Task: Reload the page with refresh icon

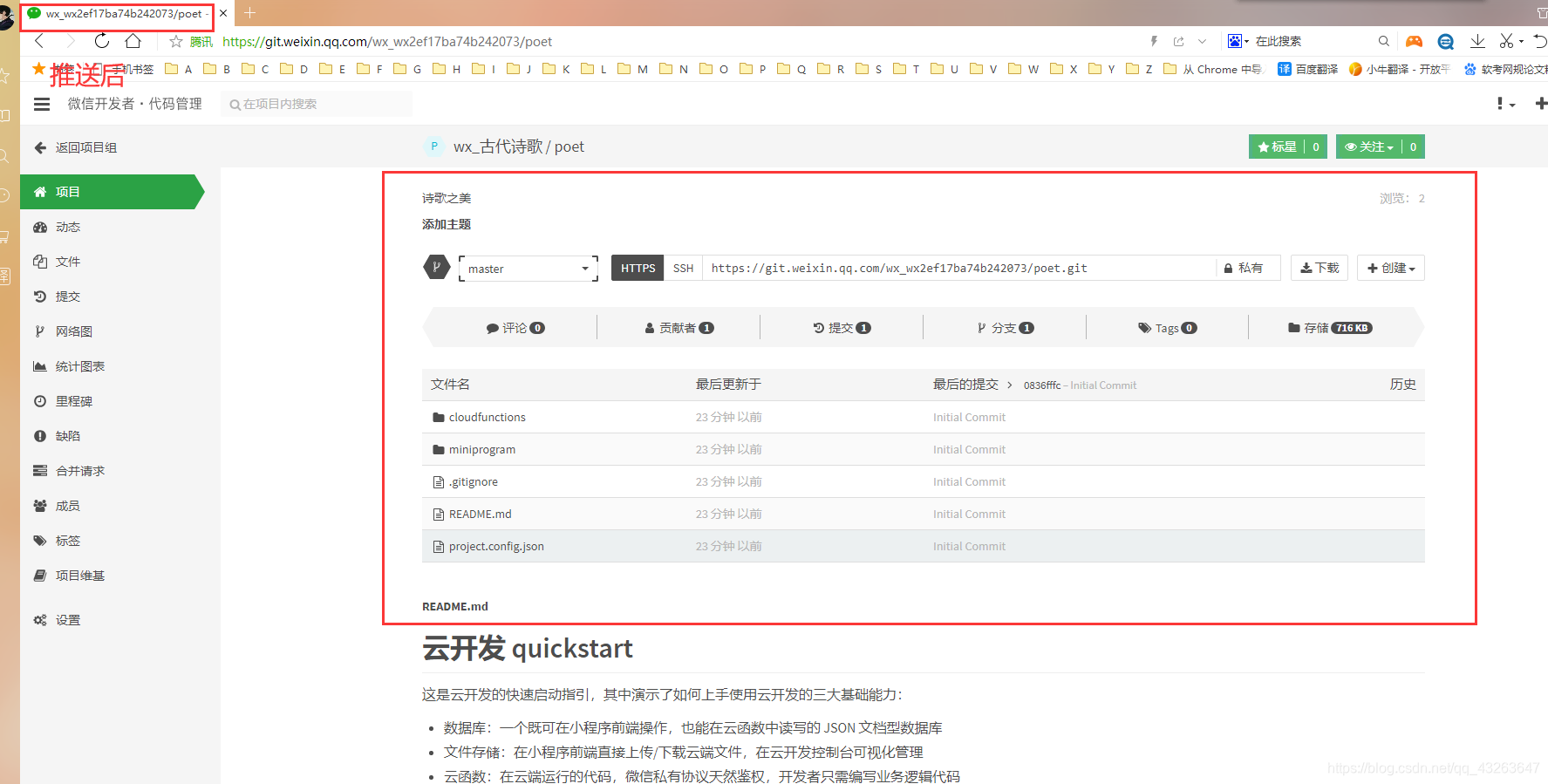Action: [x=102, y=41]
